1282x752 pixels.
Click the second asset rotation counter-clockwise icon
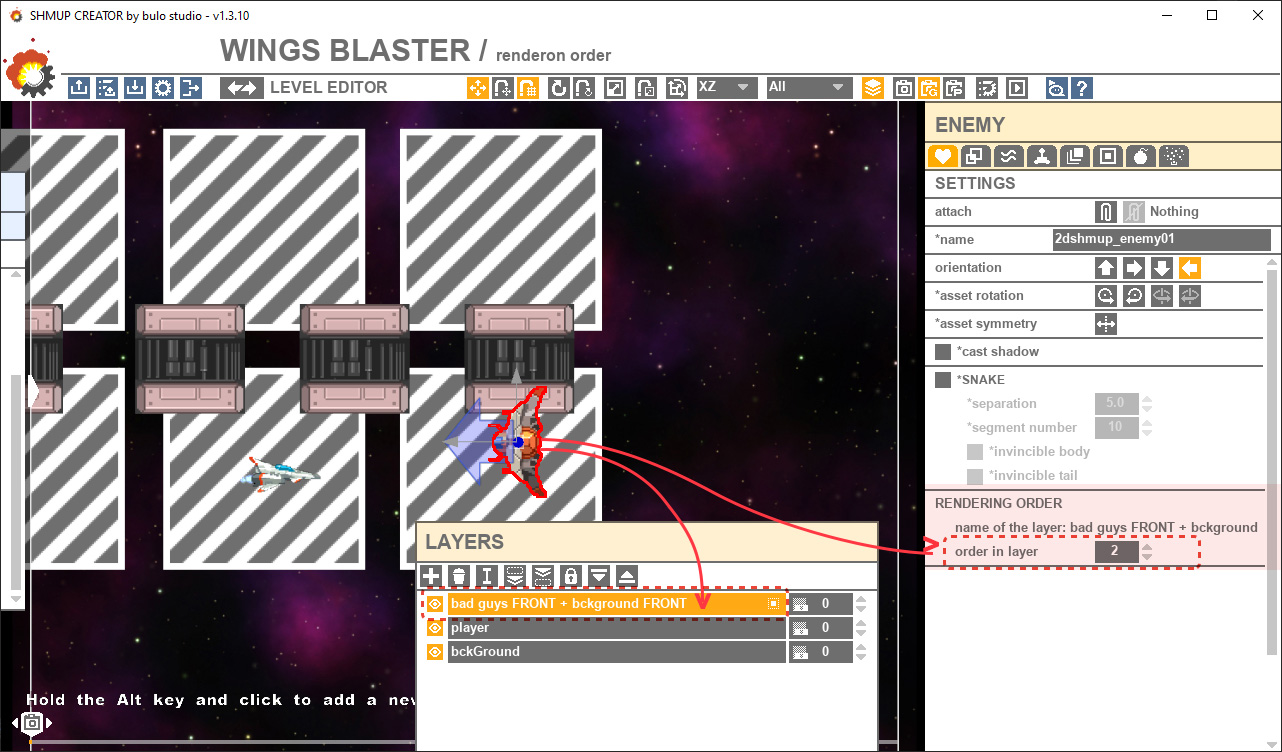tap(1133, 296)
